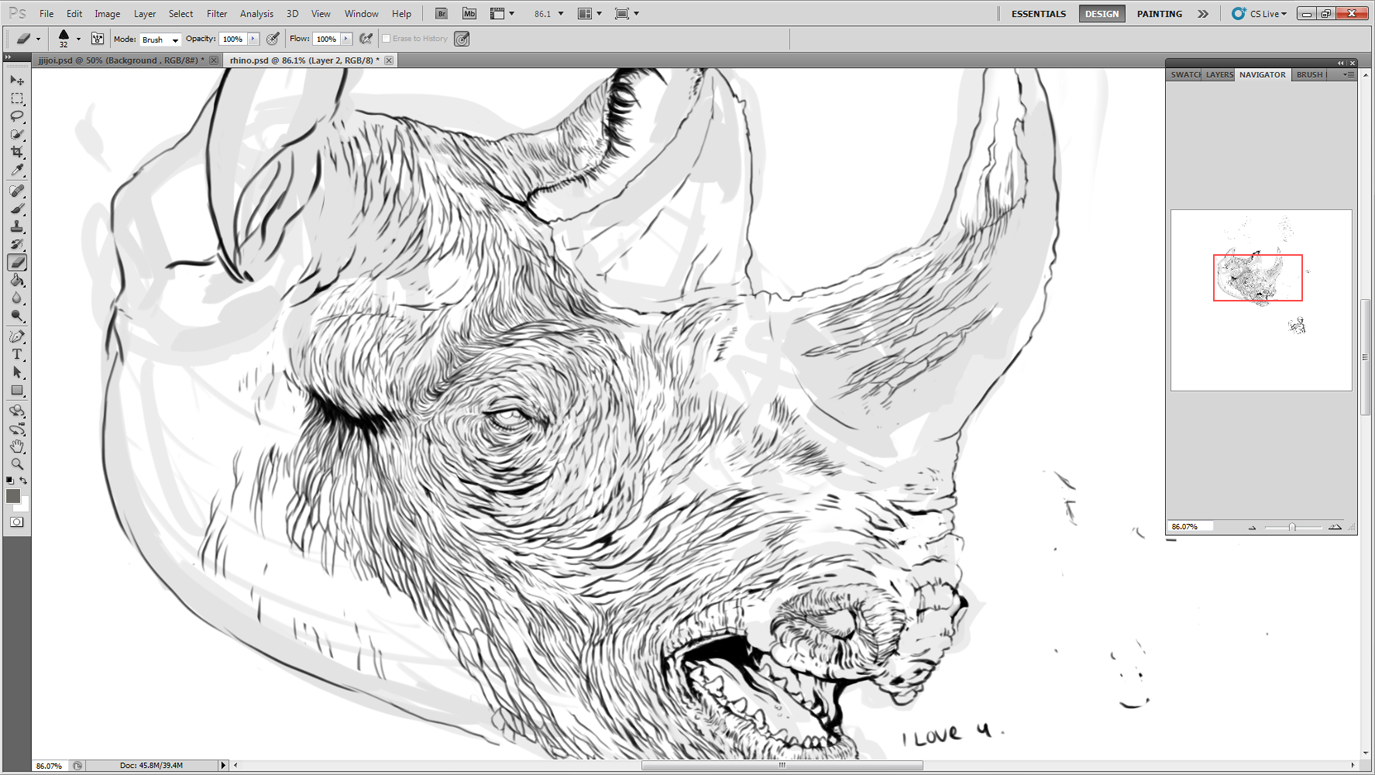Open the eraser Mode dropdown
1375x775 pixels.
coord(160,39)
